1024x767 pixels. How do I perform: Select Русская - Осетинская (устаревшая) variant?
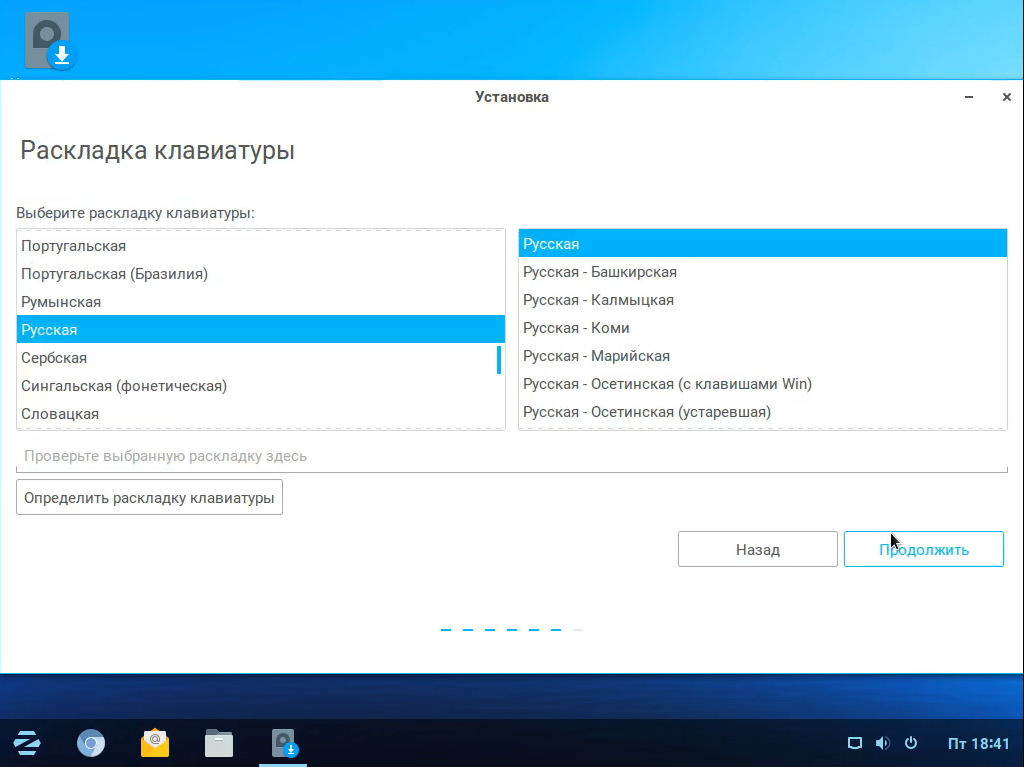[x=647, y=412]
